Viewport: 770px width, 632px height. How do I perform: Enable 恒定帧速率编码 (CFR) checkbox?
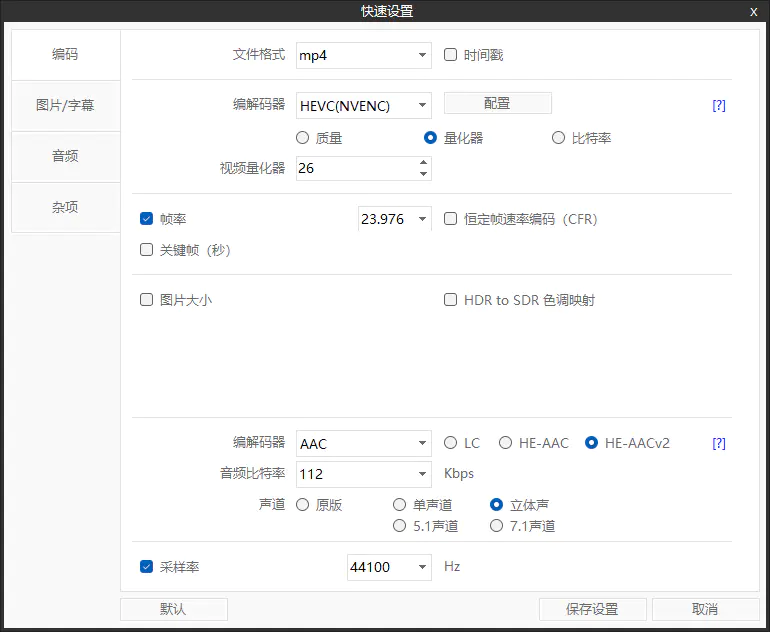coord(451,218)
